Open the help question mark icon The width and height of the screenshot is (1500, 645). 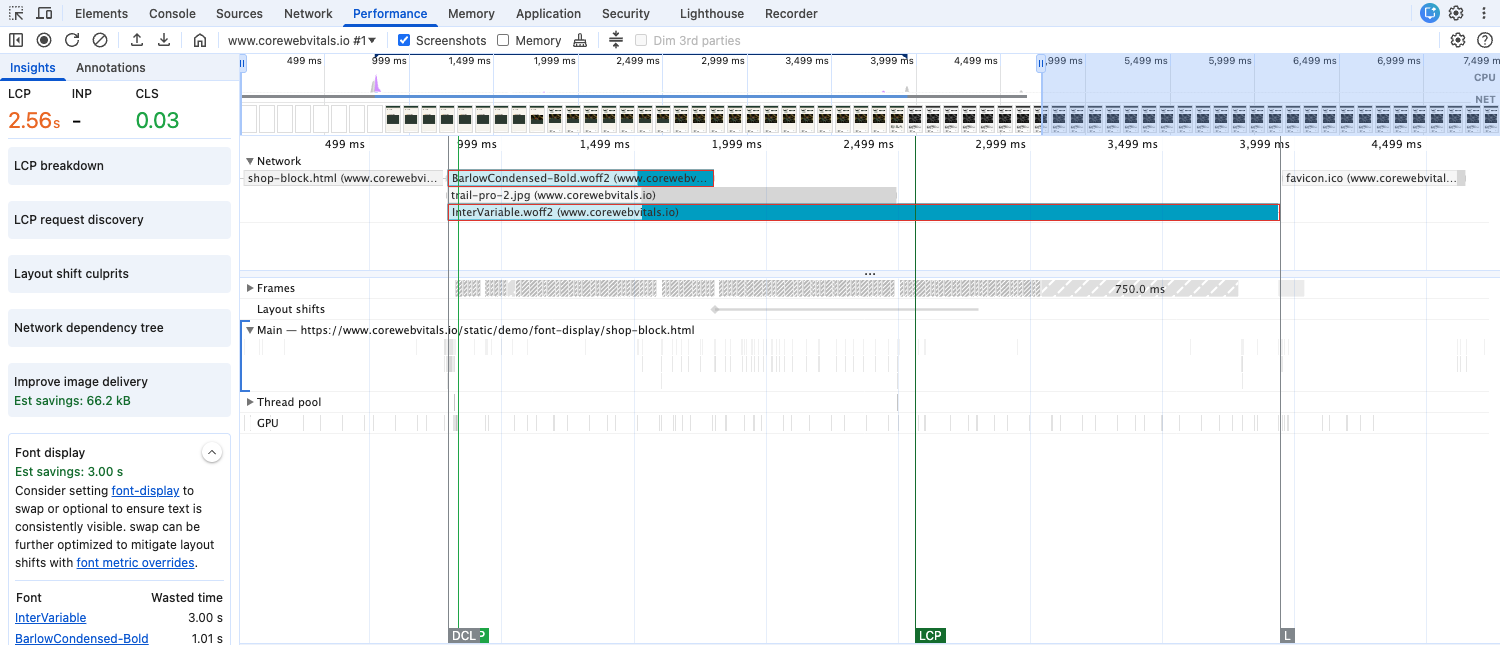point(1485,40)
